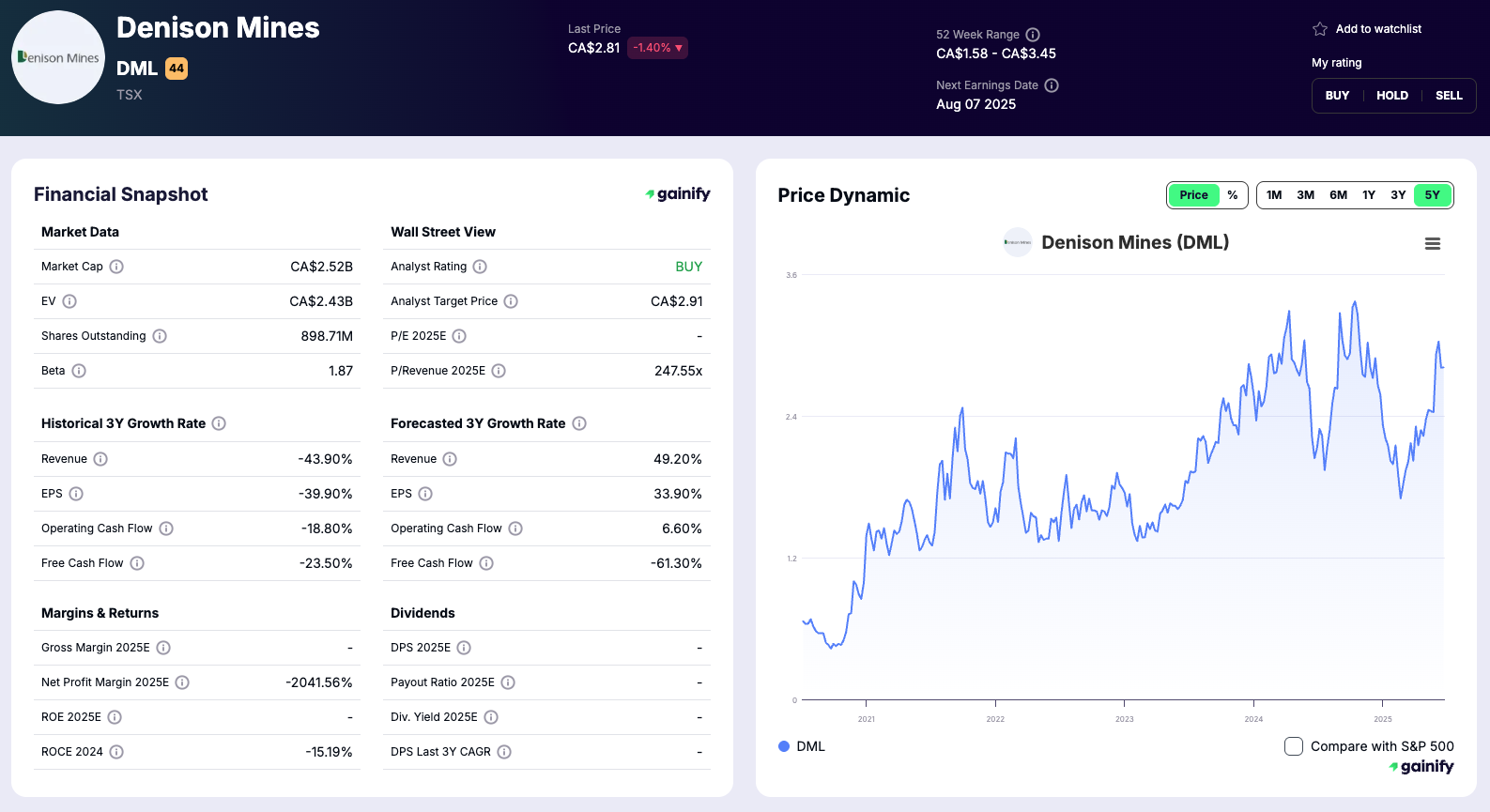Click the P/Revenue 2025E info icon
The width and height of the screenshot is (1490, 812).
pyautogui.click(x=499, y=371)
